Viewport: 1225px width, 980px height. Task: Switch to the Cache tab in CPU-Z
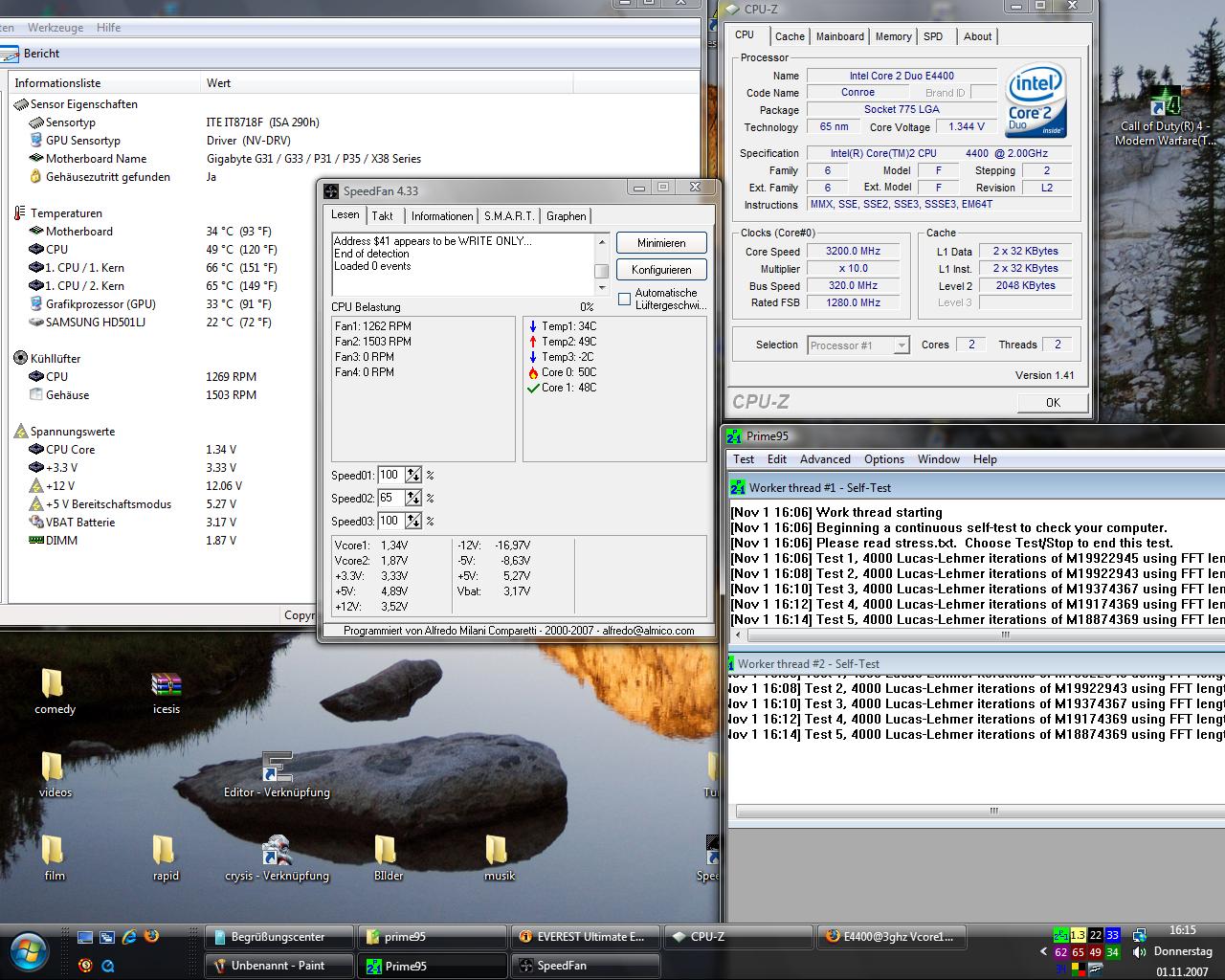click(x=790, y=36)
